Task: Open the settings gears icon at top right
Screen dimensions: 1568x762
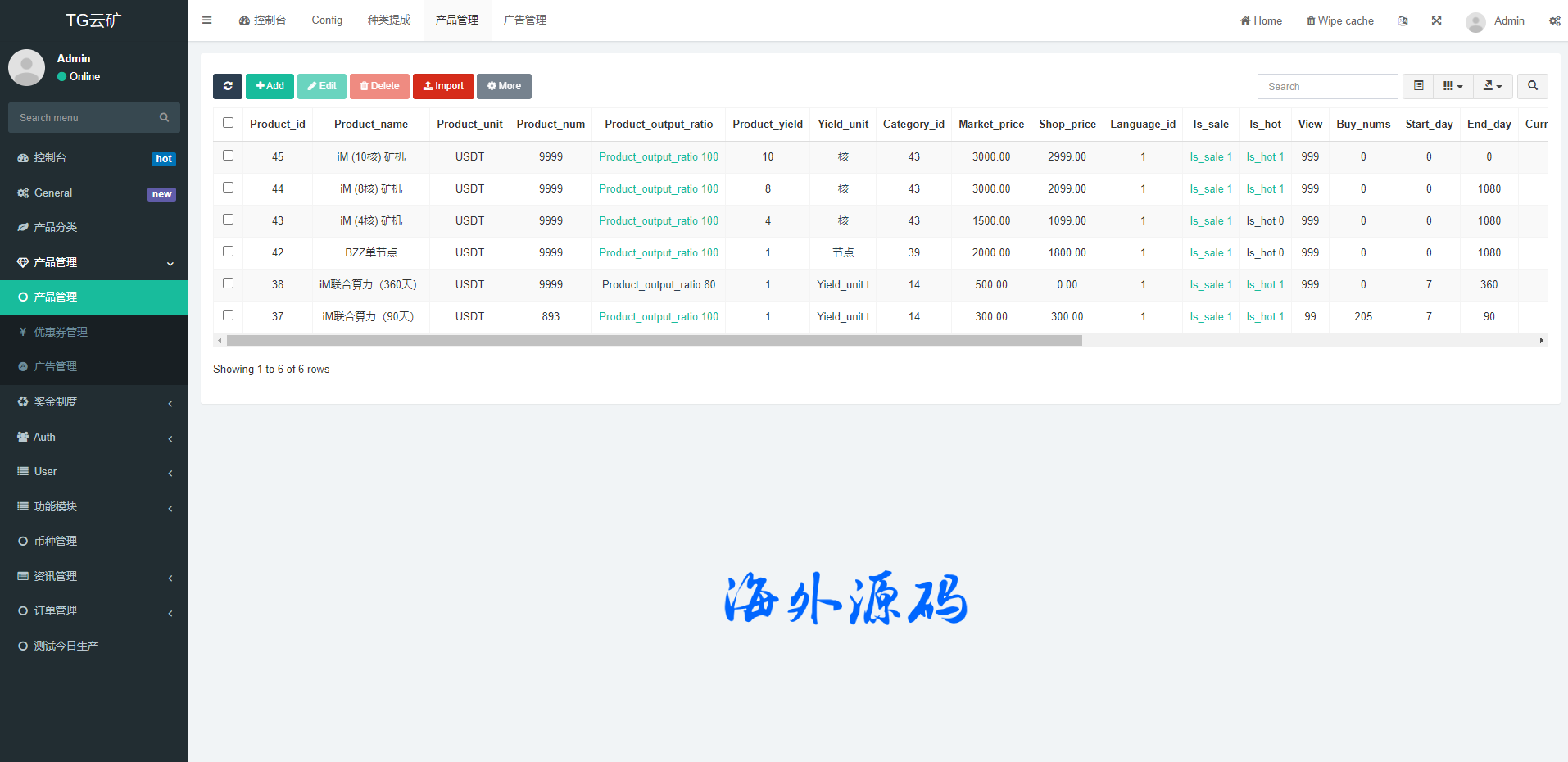Action: [x=1554, y=21]
